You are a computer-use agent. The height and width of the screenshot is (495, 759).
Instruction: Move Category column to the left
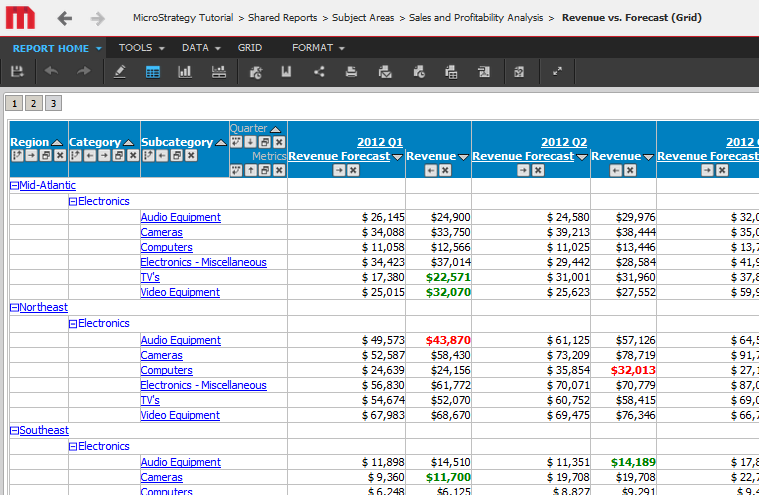(x=90, y=156)
